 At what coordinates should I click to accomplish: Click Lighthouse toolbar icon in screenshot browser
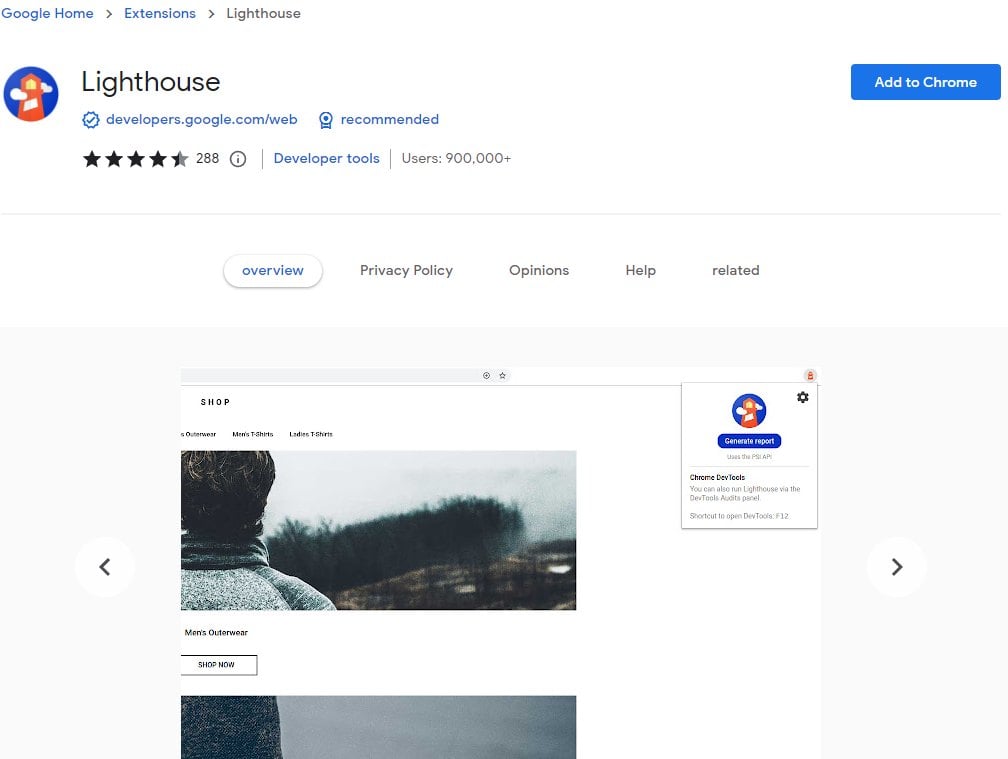click(x=810, y=375)
